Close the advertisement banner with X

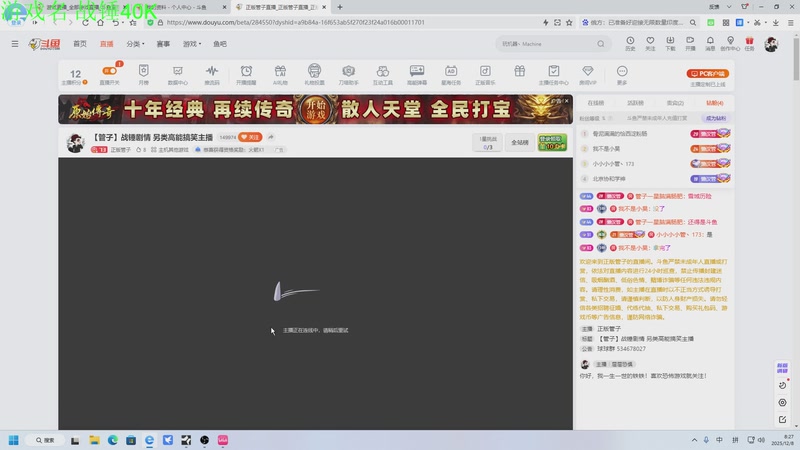[x=566, y=101]
